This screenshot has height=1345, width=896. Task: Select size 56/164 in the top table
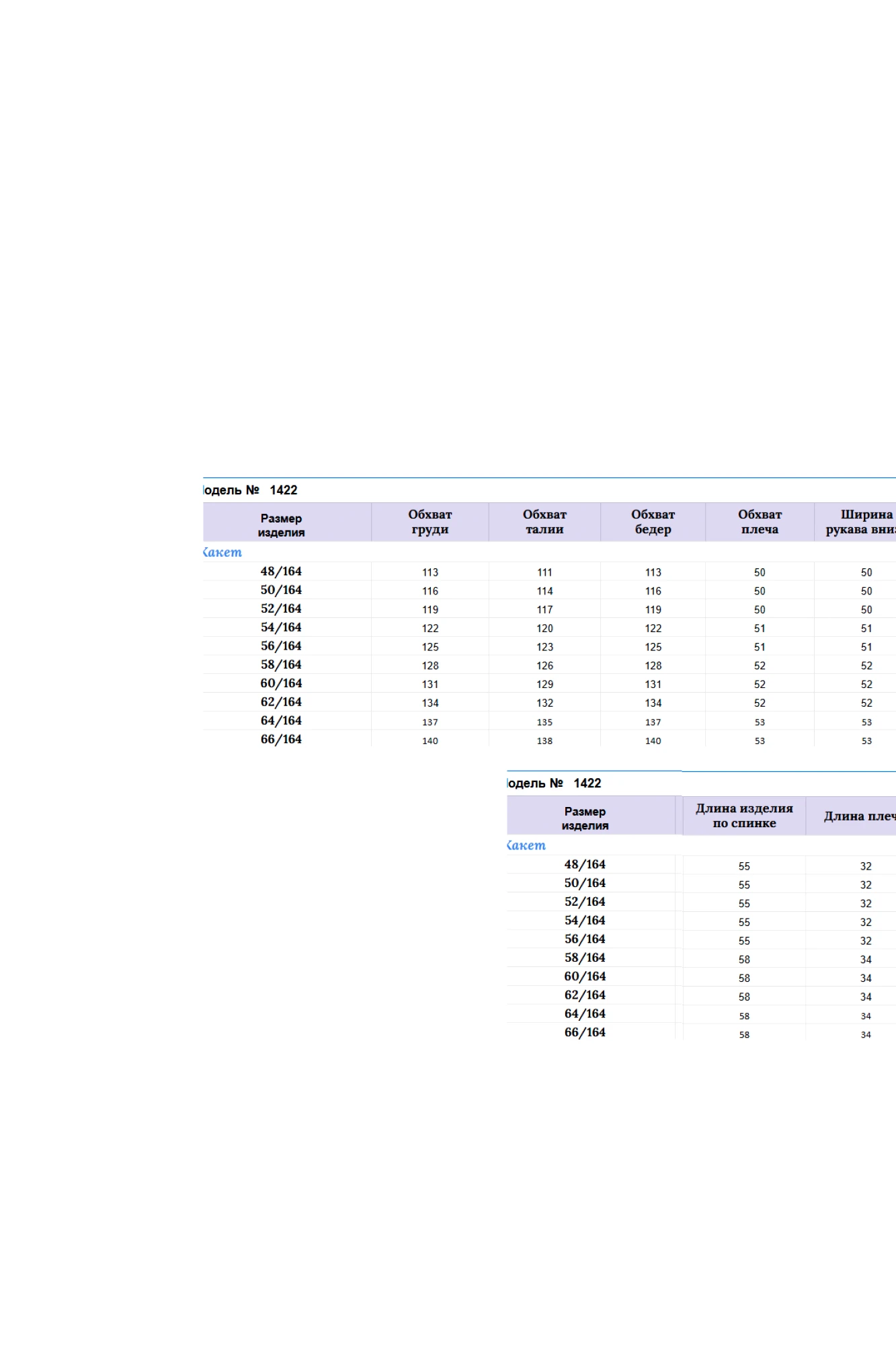[x=281, y=646]
